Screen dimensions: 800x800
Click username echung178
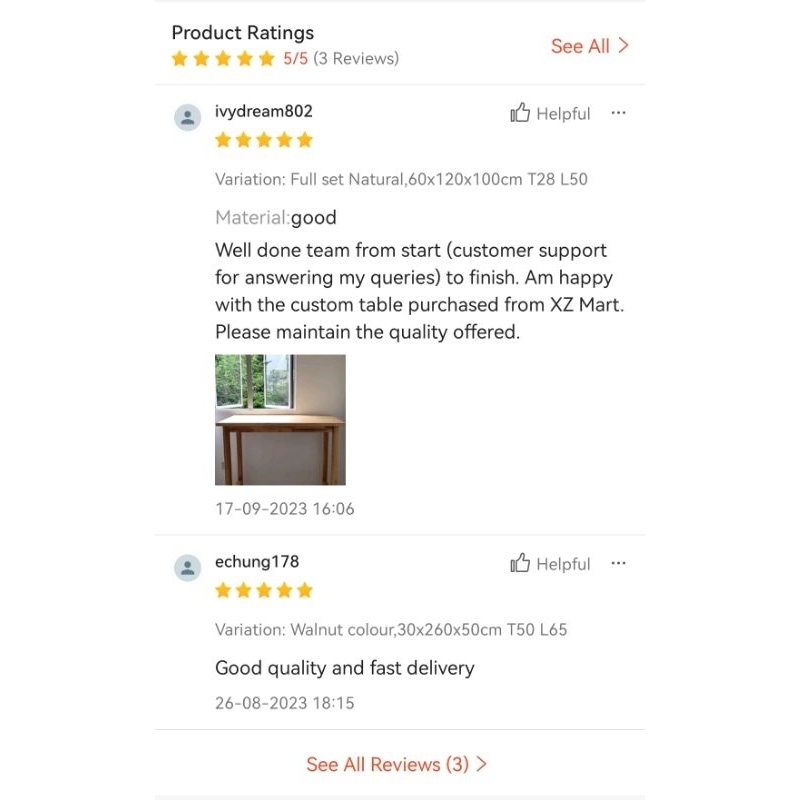pos(257,561)
